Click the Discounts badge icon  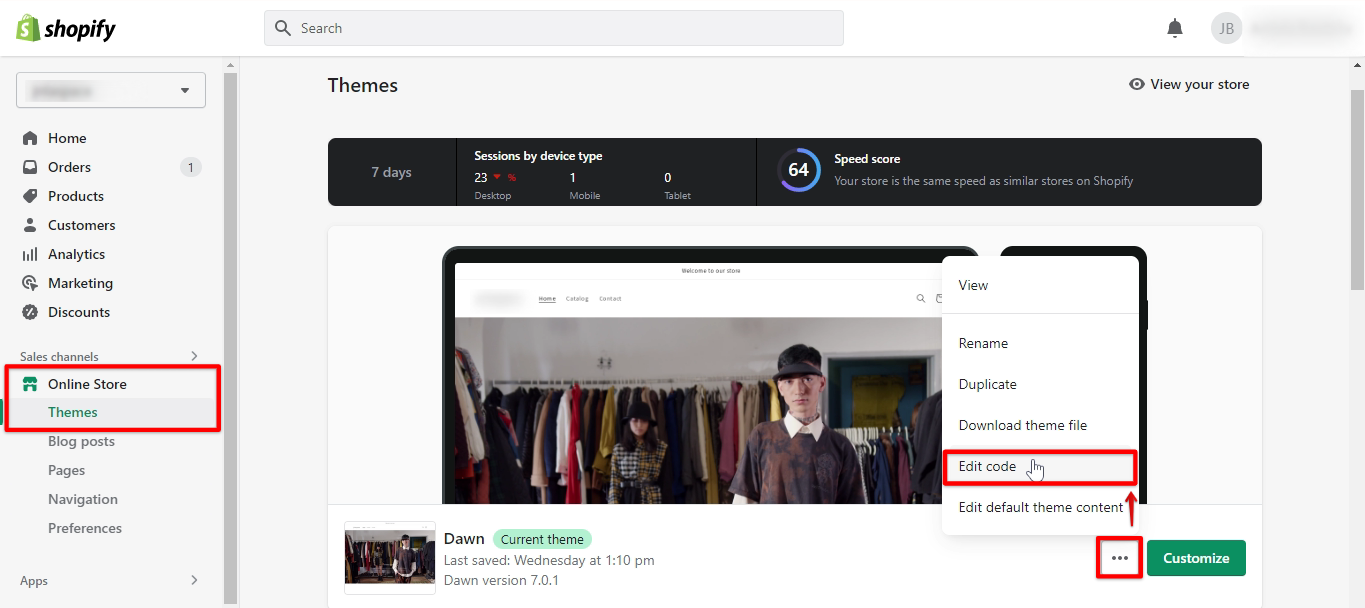click(x=30, y=312)
